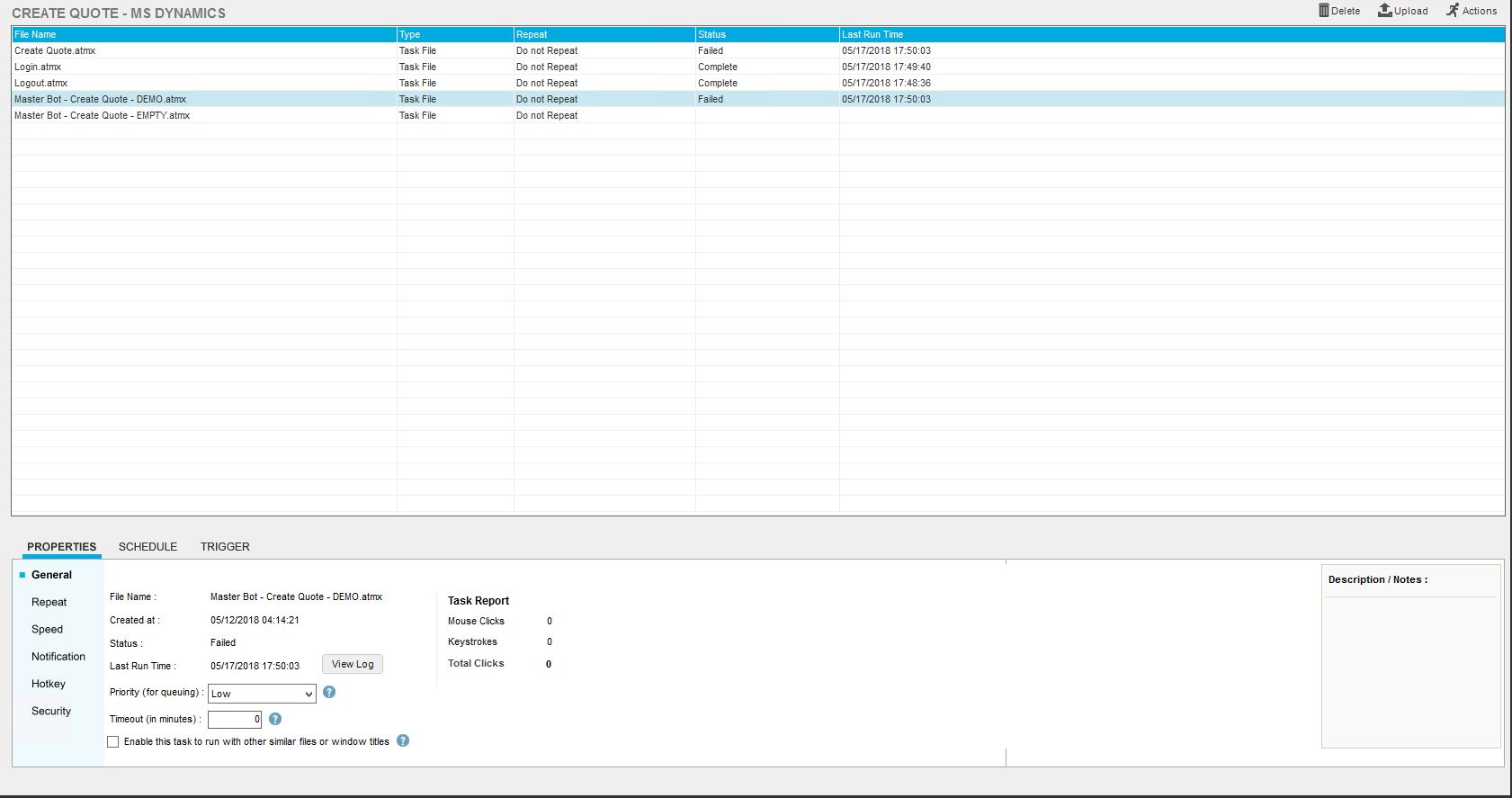
Task: Click the Complete status of Logout.atmx
Action: coord(718,83)
